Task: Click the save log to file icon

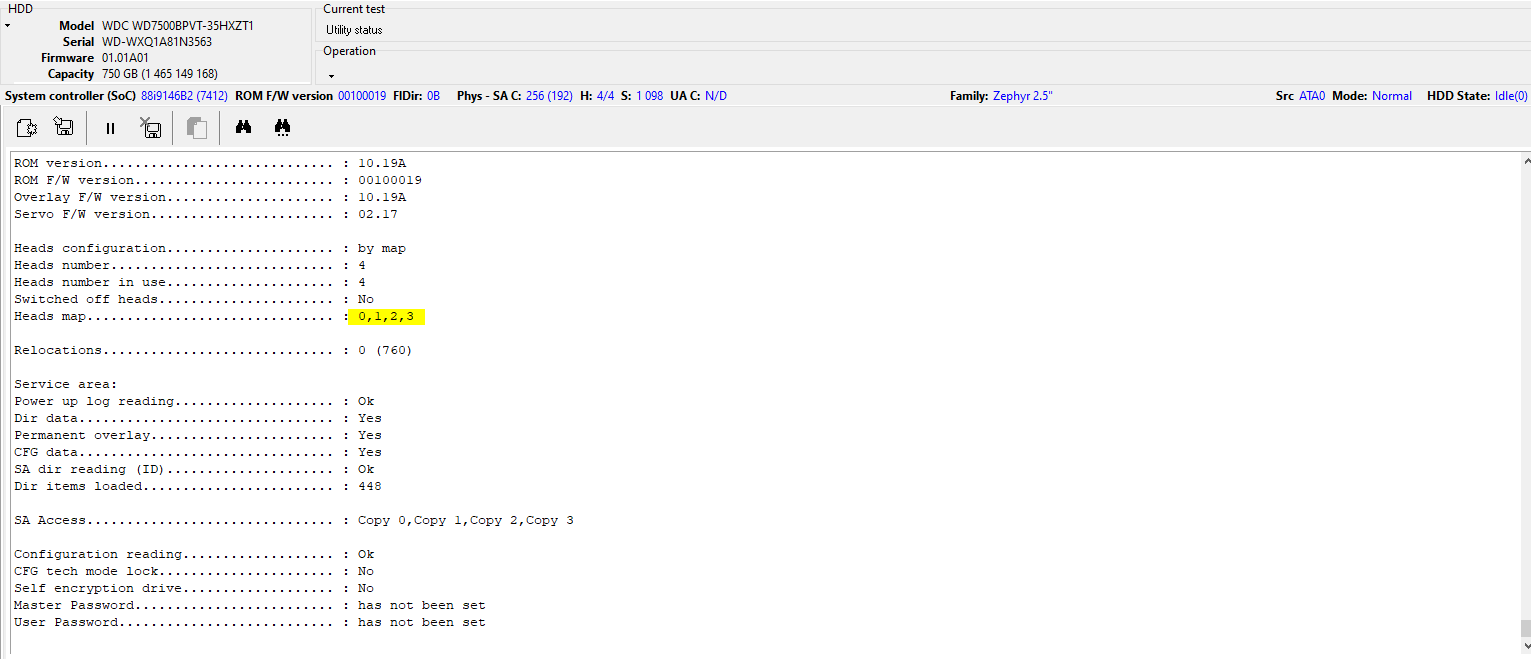Action: coord(64,127)
